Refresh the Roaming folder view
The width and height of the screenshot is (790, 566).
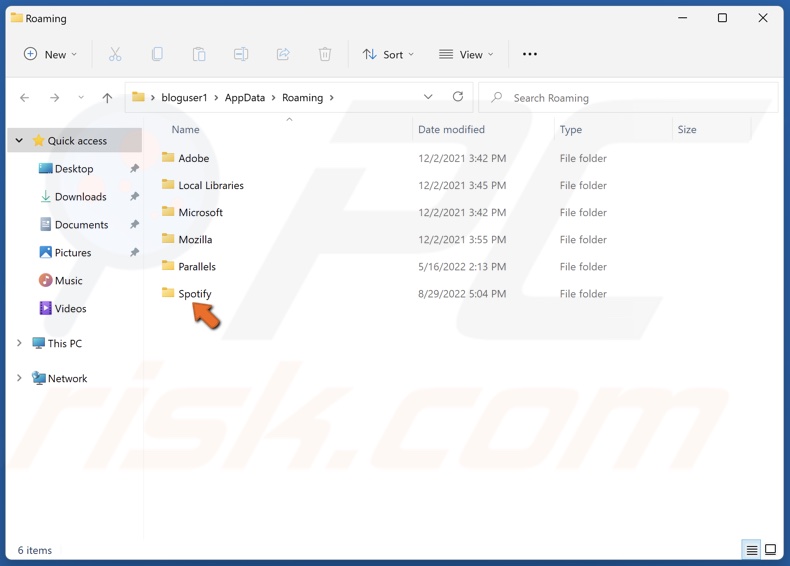click(457, 97)
